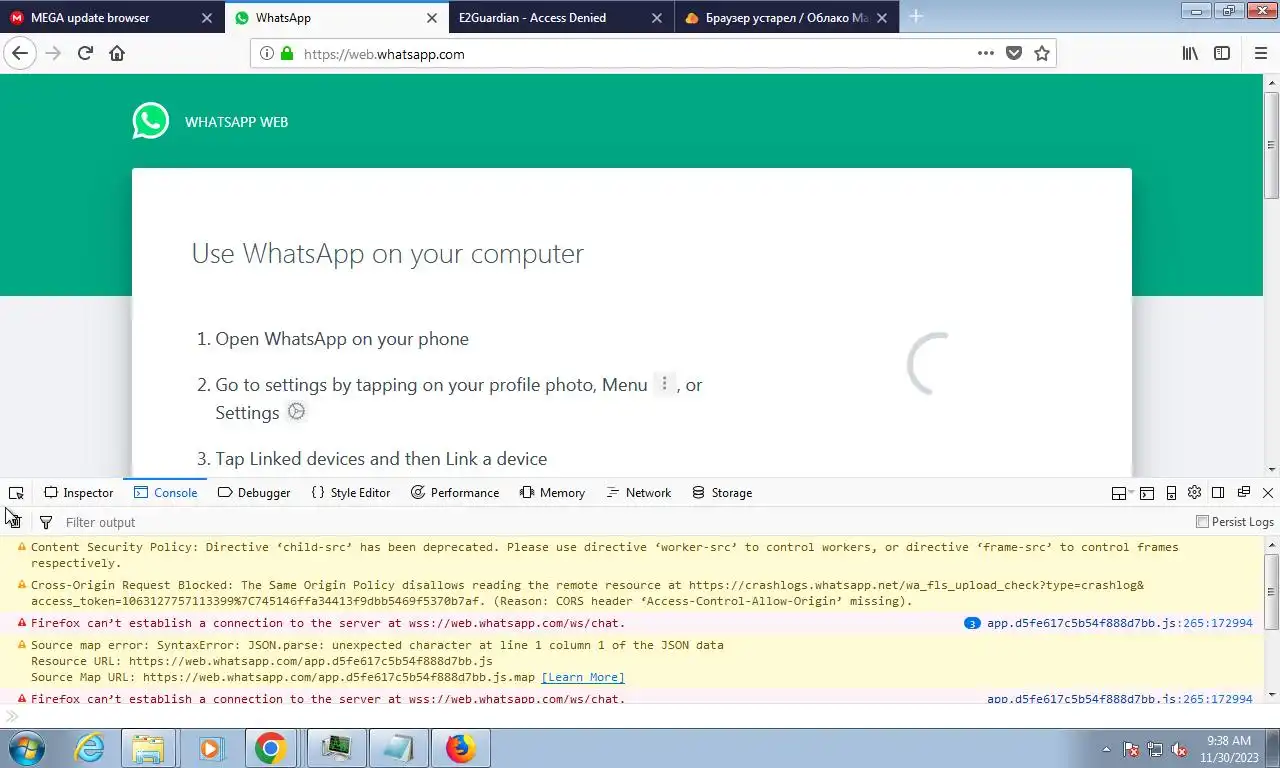
Task: Open Windows Media Player from taskbar
Action: coord(210,748)
